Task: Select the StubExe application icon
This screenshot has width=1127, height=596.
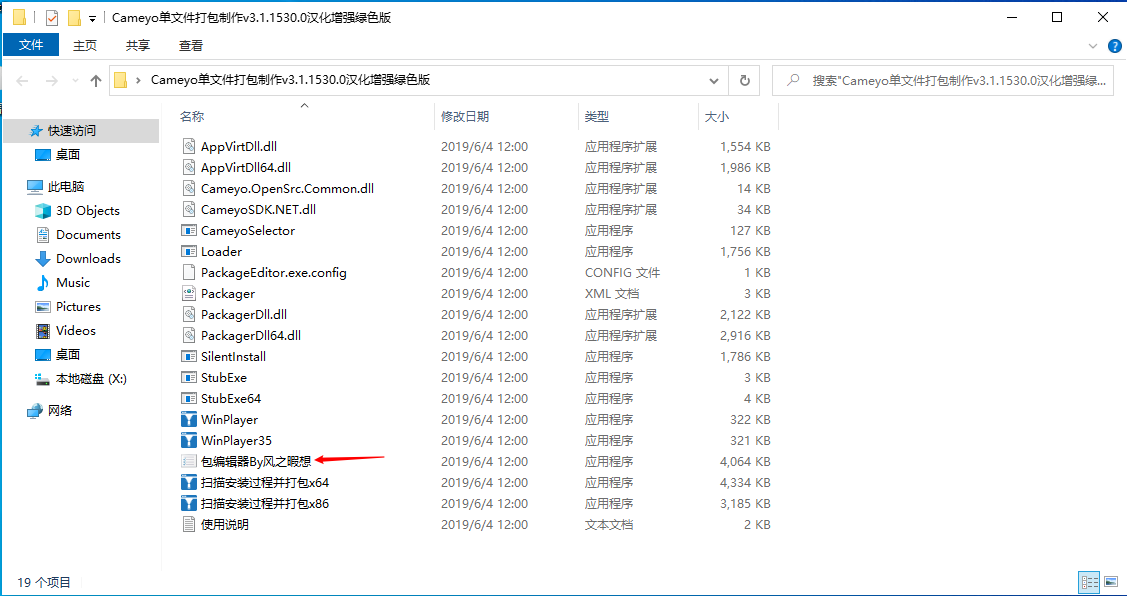Action: (189, 377)
